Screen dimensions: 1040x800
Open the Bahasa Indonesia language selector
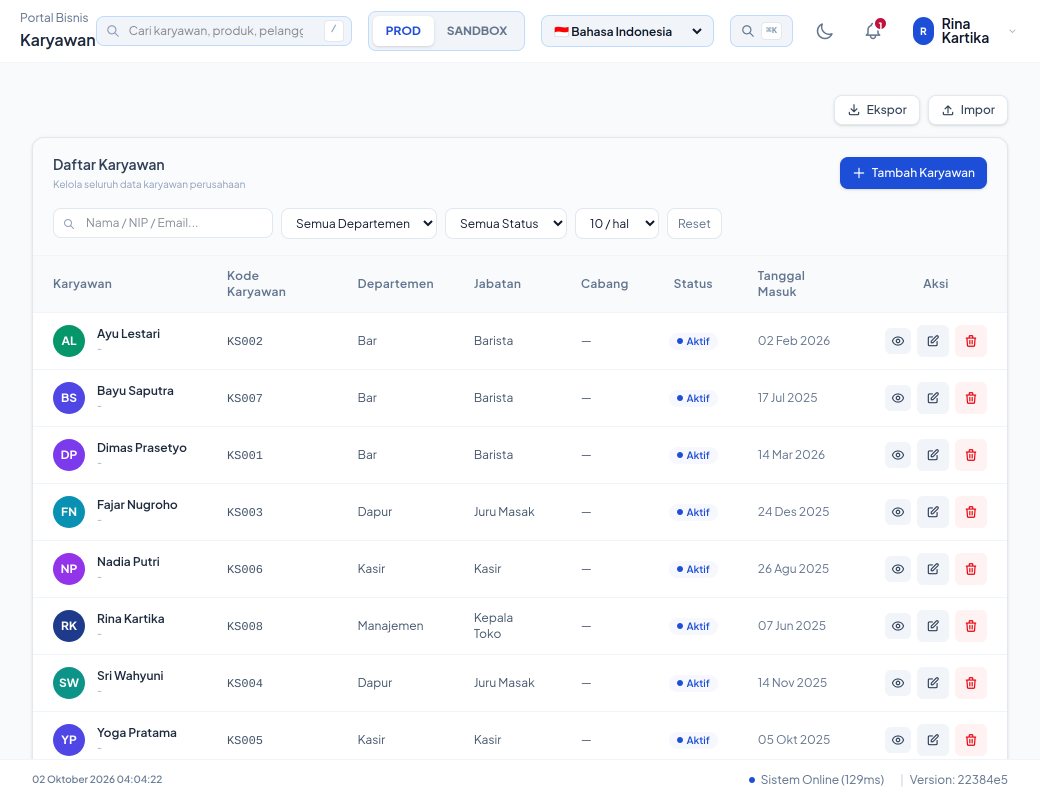click(627, 31)
